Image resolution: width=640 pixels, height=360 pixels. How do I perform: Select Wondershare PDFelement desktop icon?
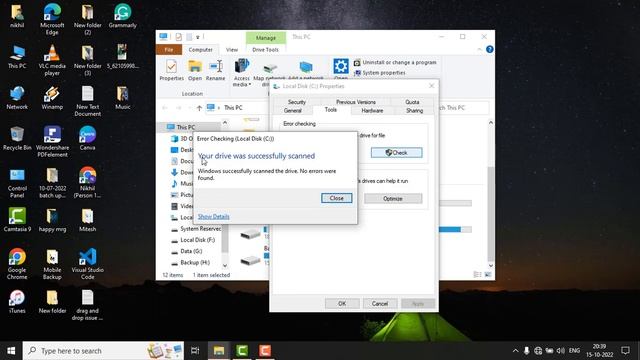pyautogui.click(x=52, y=141)
